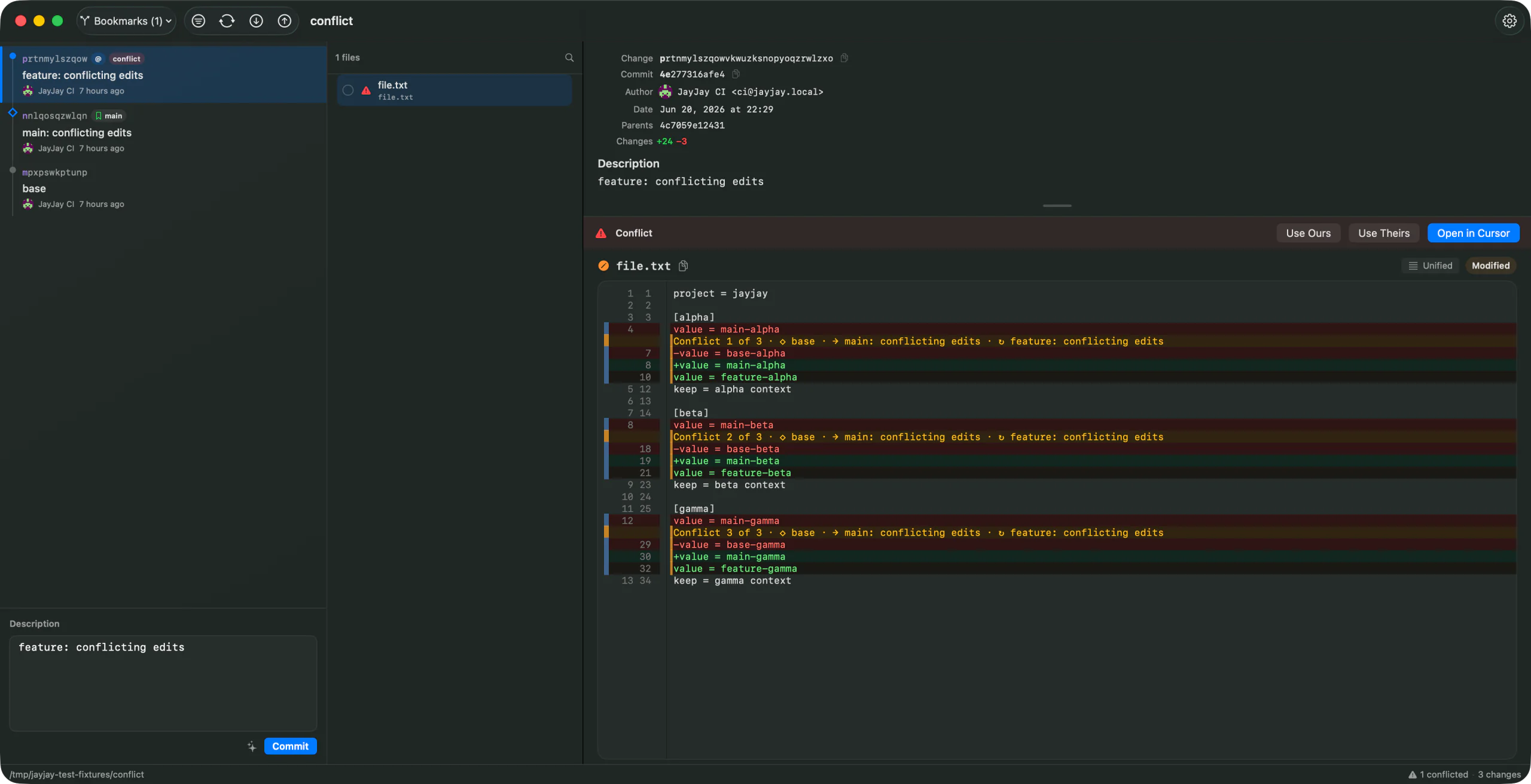Click the parent hash 4c7059e12431
The height and width of the screenshot is (784, 1531).
pos(692,126)
